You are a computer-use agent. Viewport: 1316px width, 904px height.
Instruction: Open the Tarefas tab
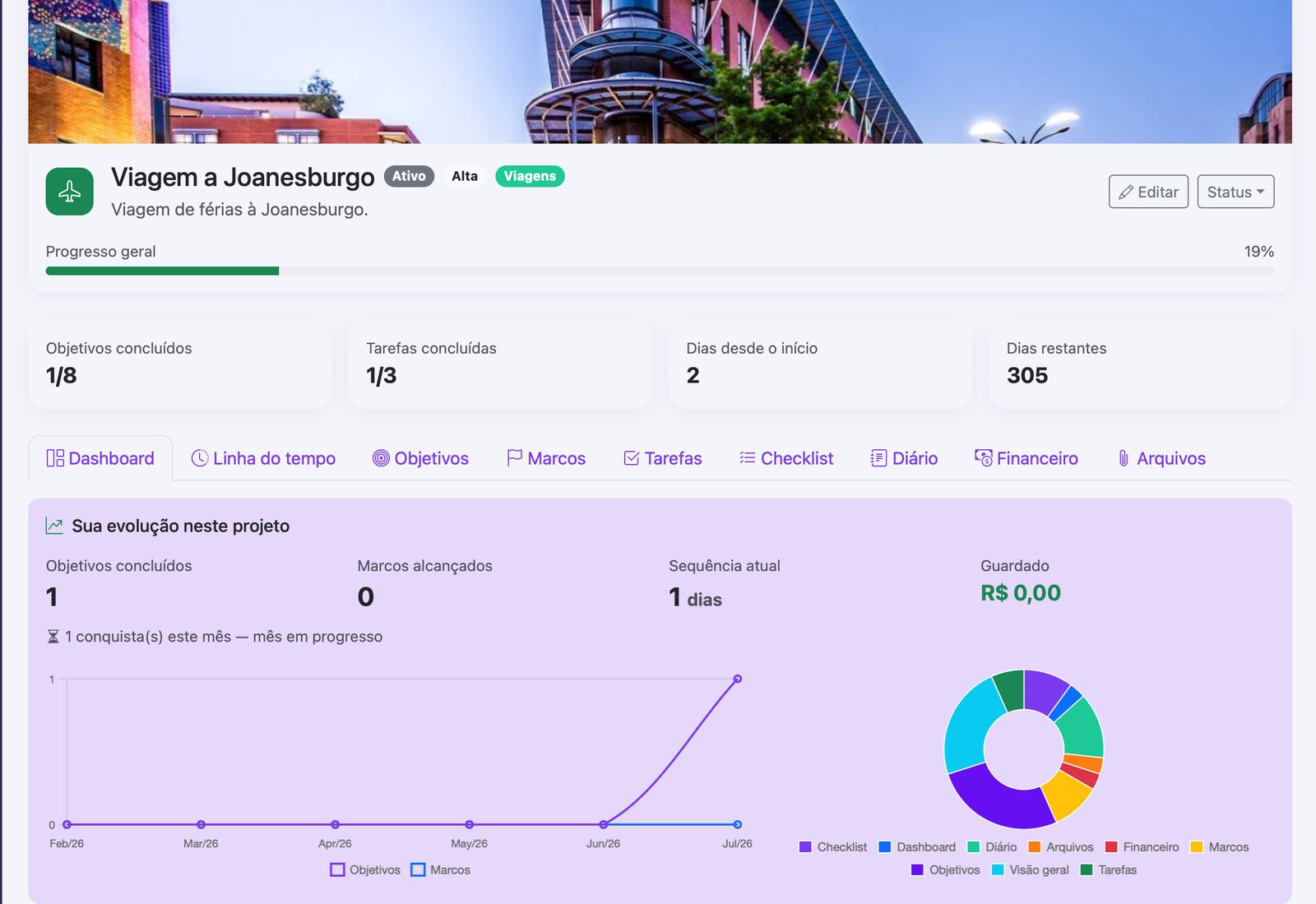pos(663,458)
